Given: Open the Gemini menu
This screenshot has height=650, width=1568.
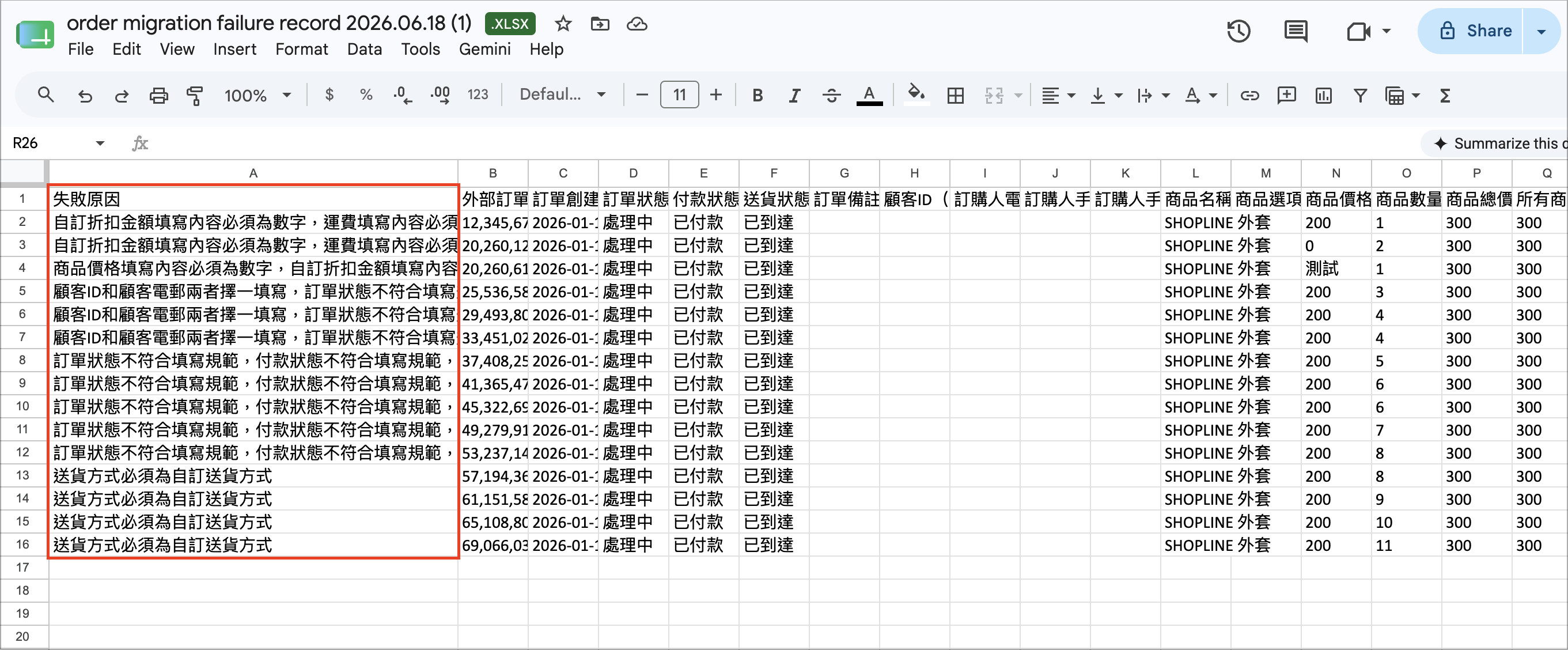Looking at the screenshot, I should coord(484,50).
